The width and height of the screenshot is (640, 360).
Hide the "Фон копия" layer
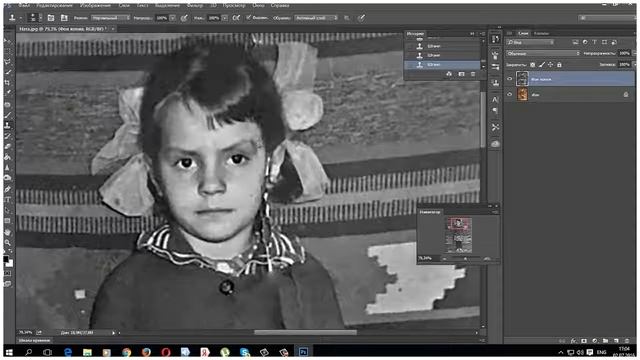tap(509, 79)
